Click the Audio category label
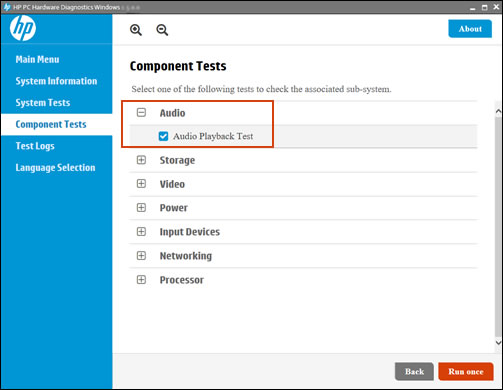Viewport: 503px width, 390px height. pos(172,113)
